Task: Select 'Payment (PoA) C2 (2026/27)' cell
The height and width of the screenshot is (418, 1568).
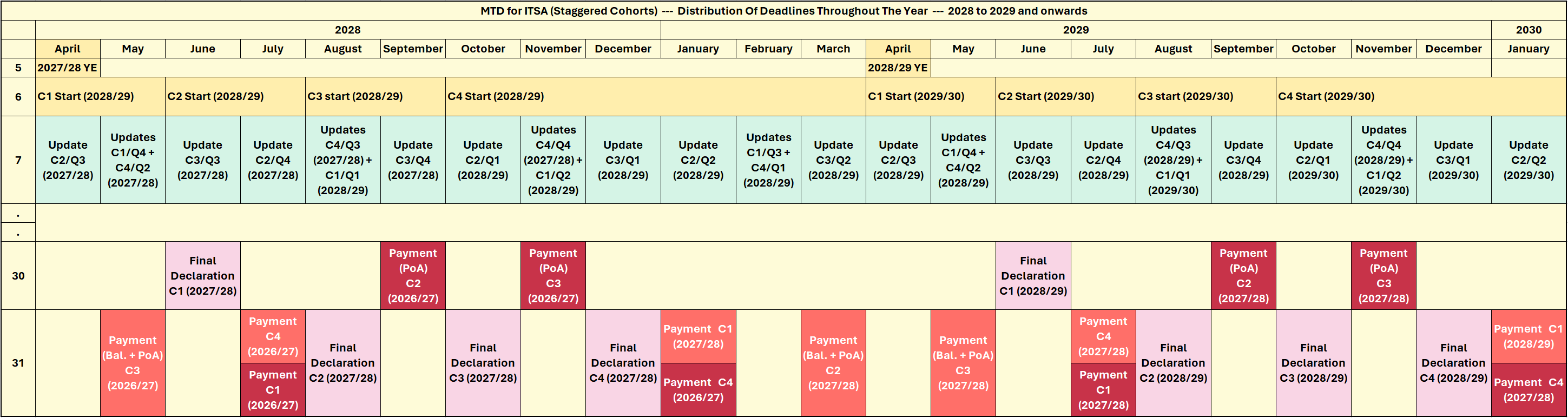Action: pos(413,276)
